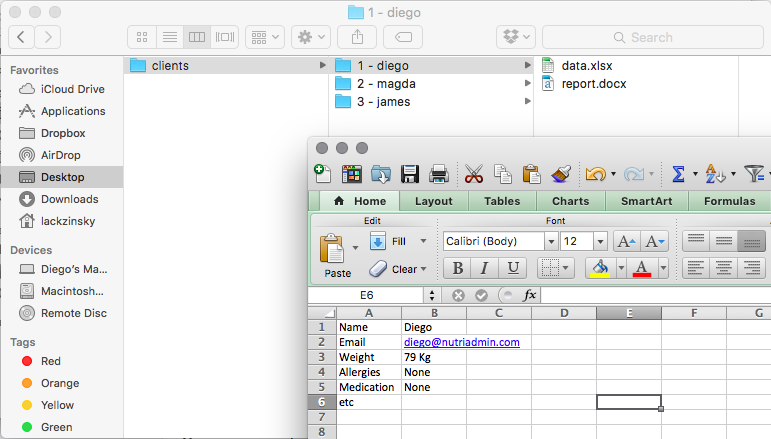Click the function fx icon in formula bar

[x=529, y=295]
